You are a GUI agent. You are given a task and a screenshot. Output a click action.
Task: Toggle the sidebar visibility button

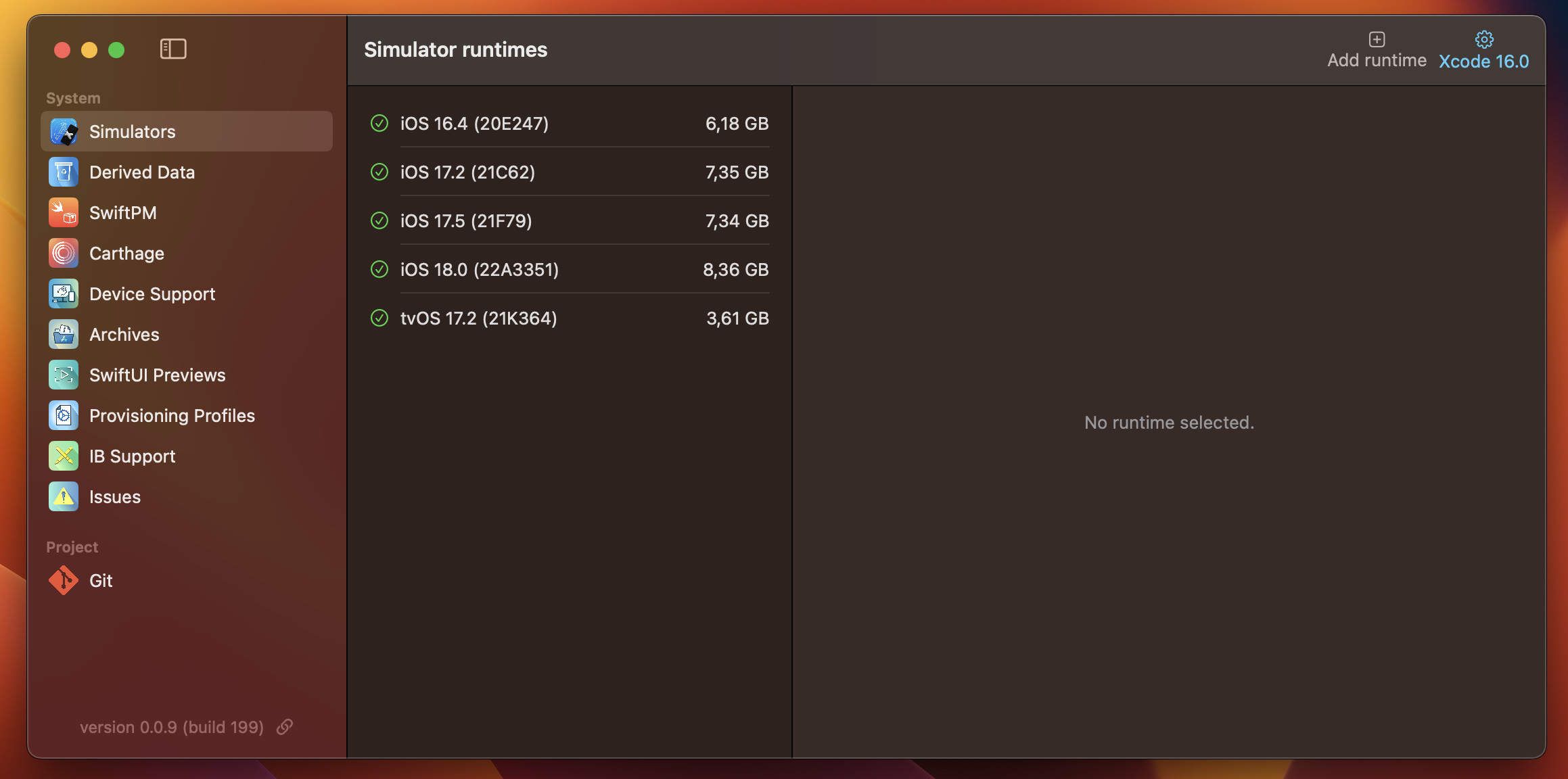(173, 49)
